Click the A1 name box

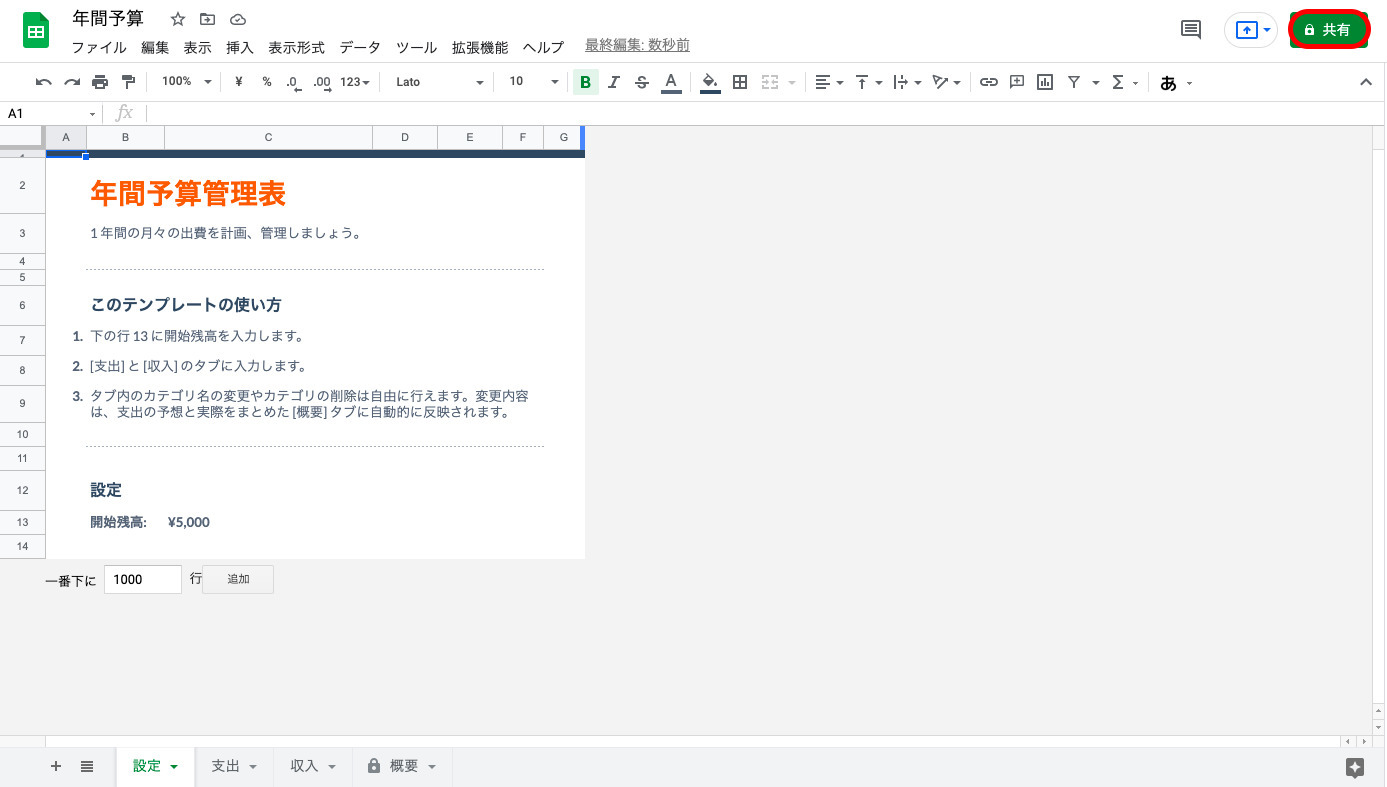pos(52,114)
